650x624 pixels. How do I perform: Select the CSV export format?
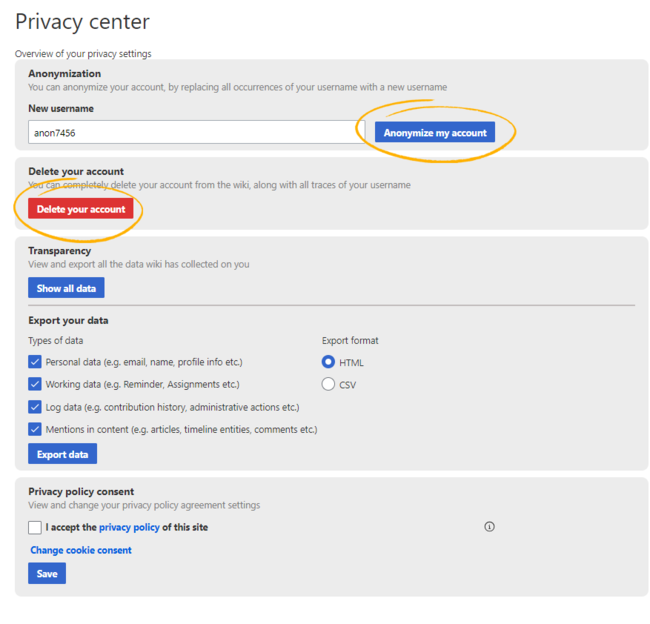(328, 384)
